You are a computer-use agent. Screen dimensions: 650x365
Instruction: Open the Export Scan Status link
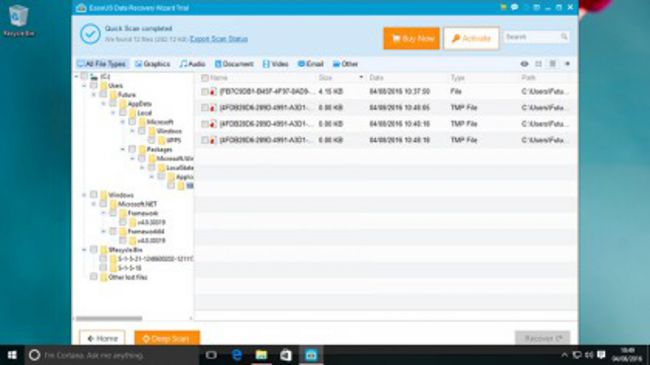[218, 39]
